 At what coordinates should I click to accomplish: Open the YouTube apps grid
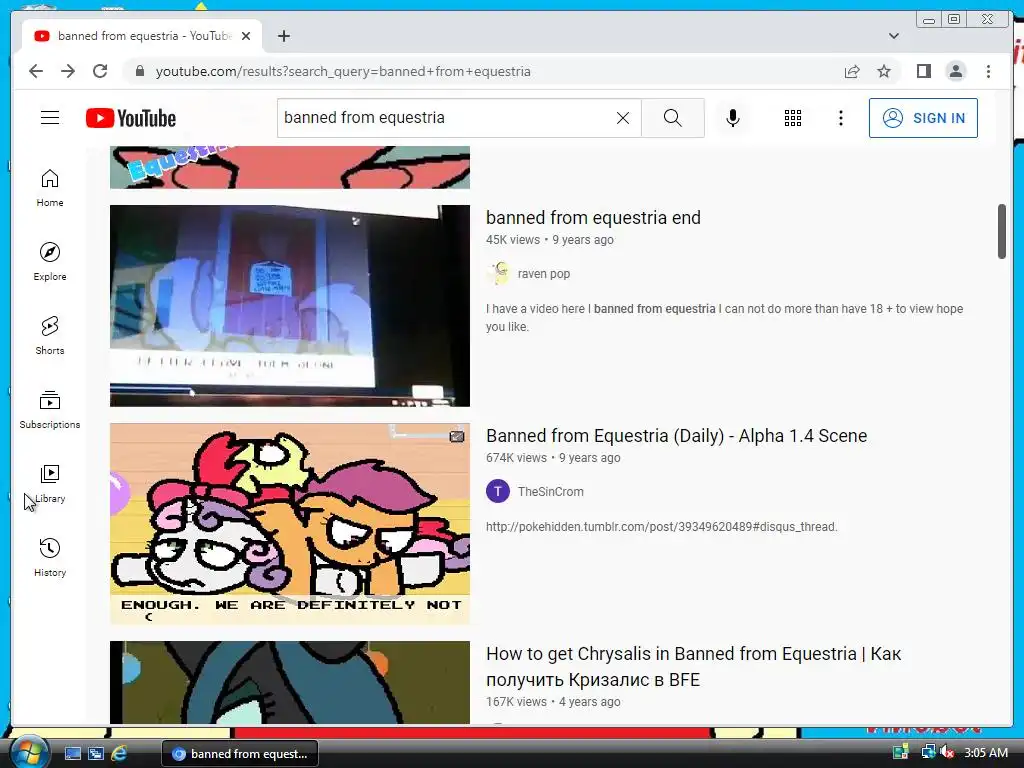793,118
